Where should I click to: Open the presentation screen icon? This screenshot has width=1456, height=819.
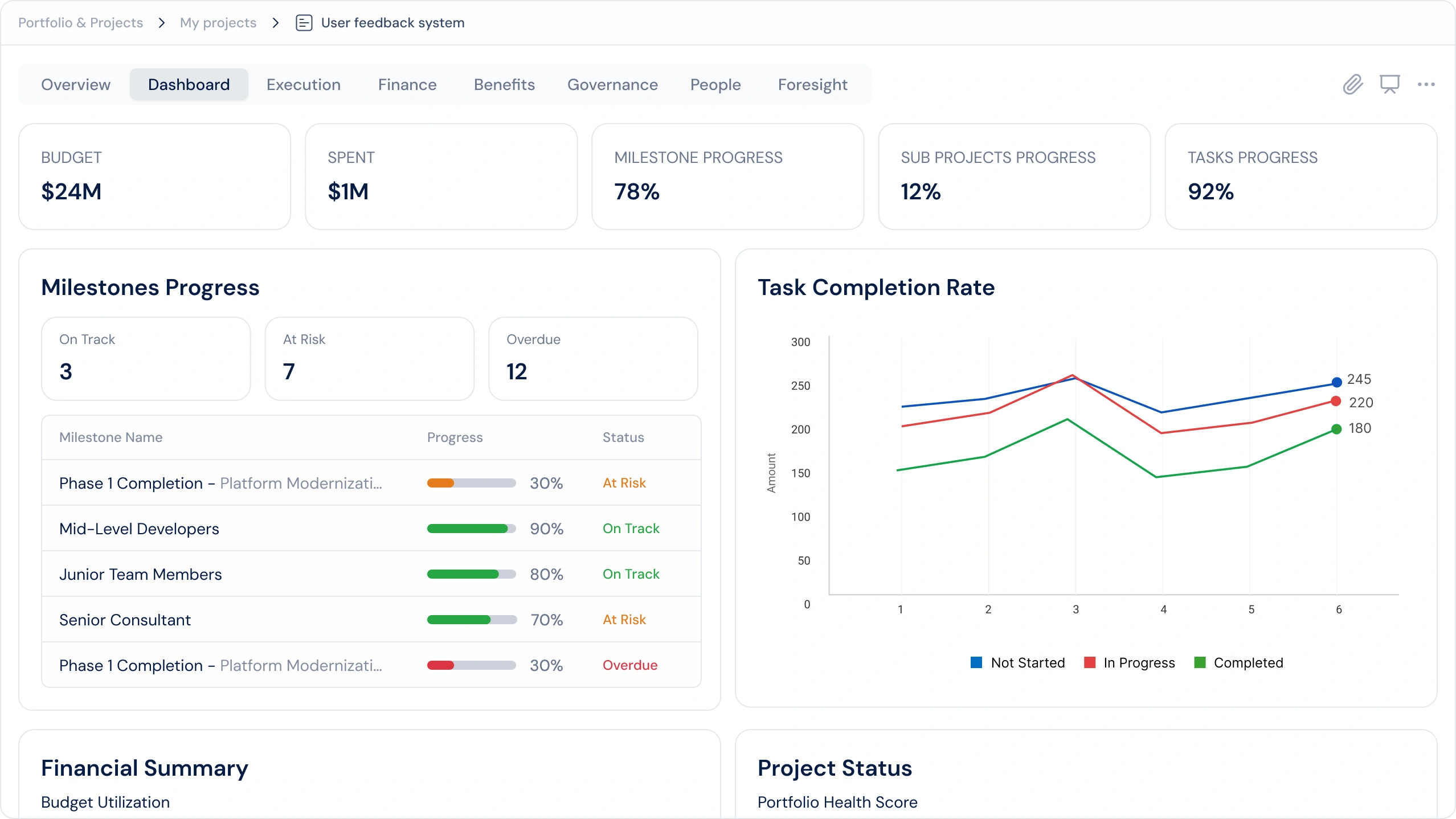[x=1390, y=84]
